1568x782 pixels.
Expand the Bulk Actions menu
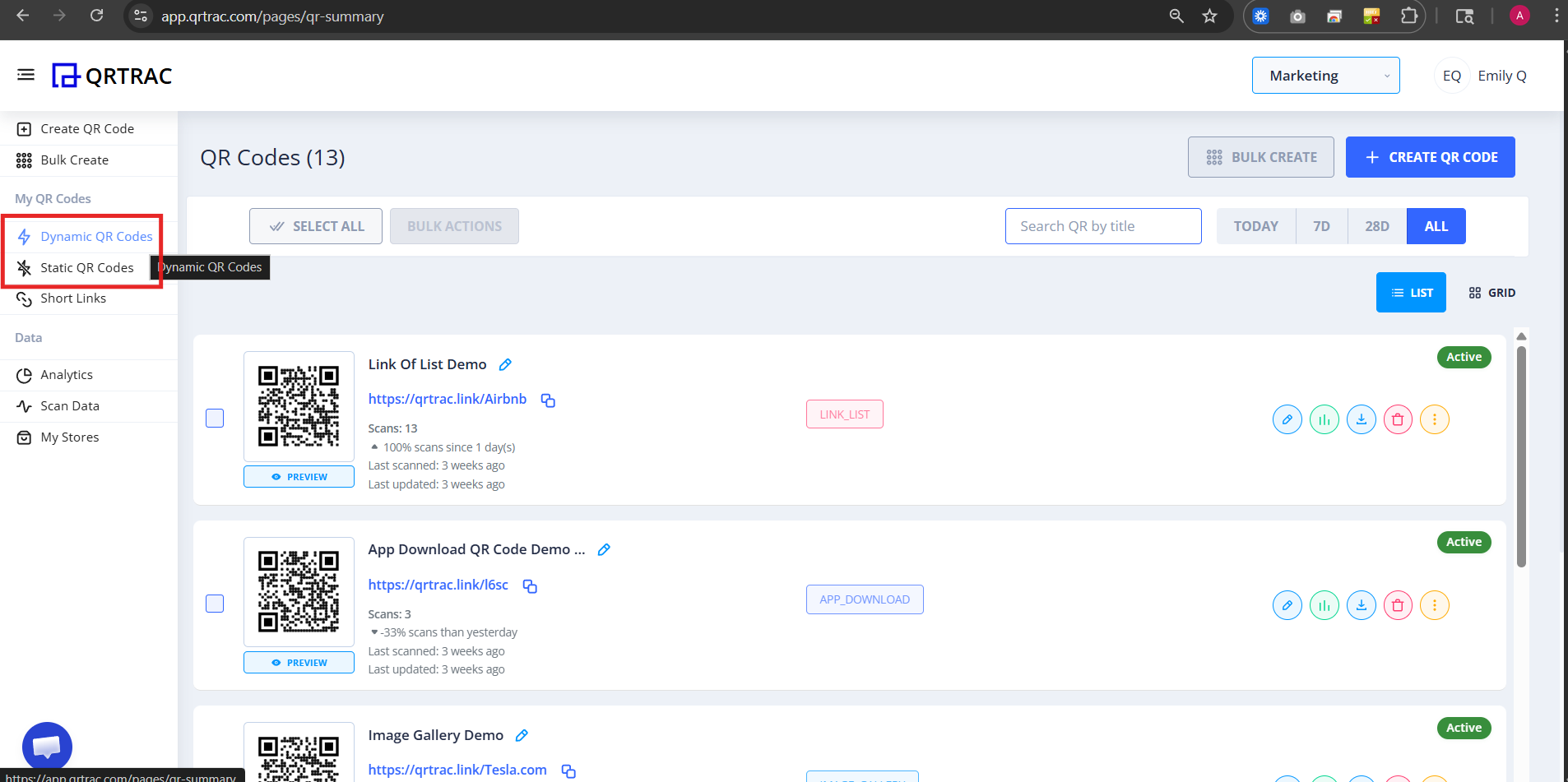tap(453, 225)
